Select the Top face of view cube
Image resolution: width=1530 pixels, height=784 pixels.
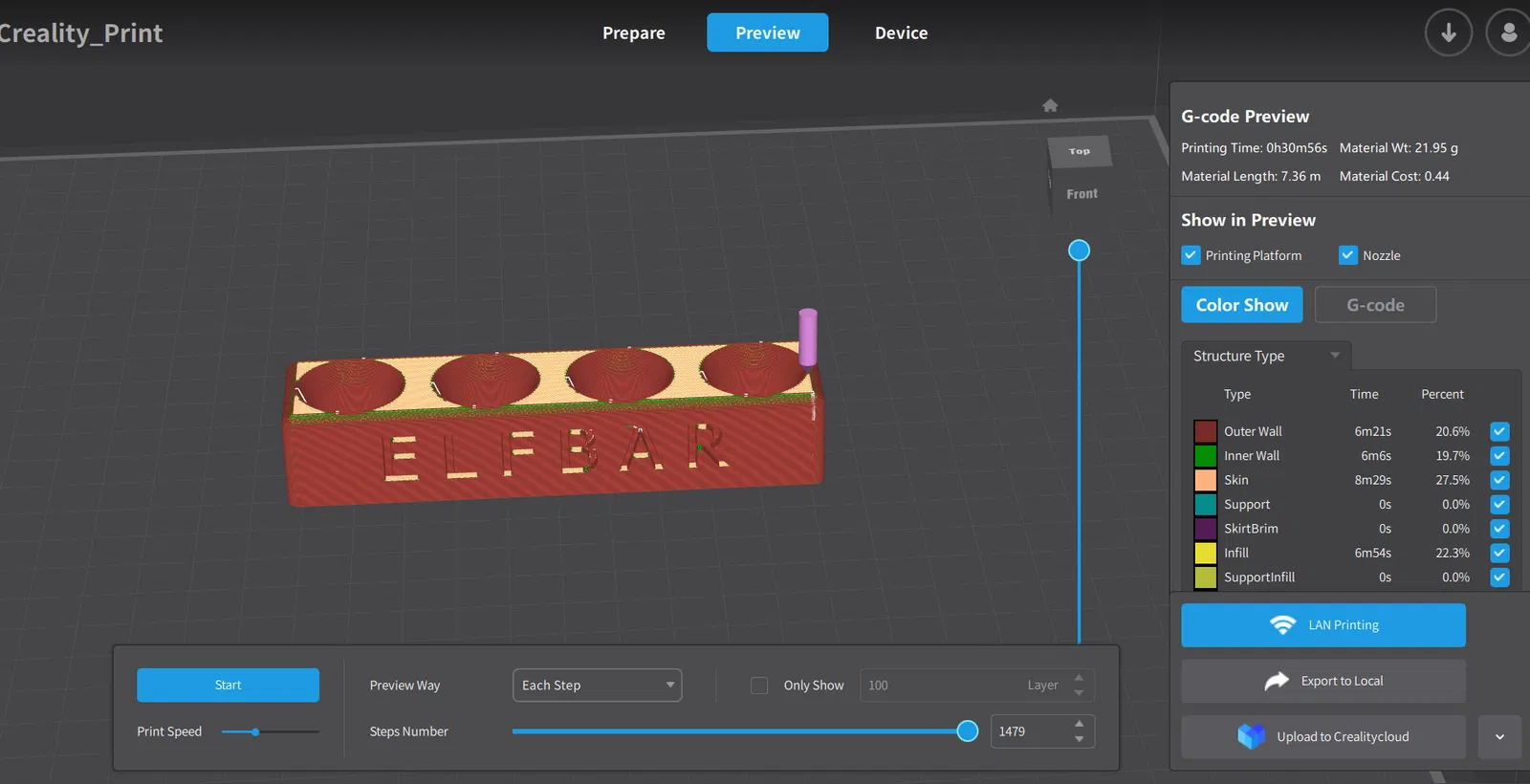(1080, 151)
